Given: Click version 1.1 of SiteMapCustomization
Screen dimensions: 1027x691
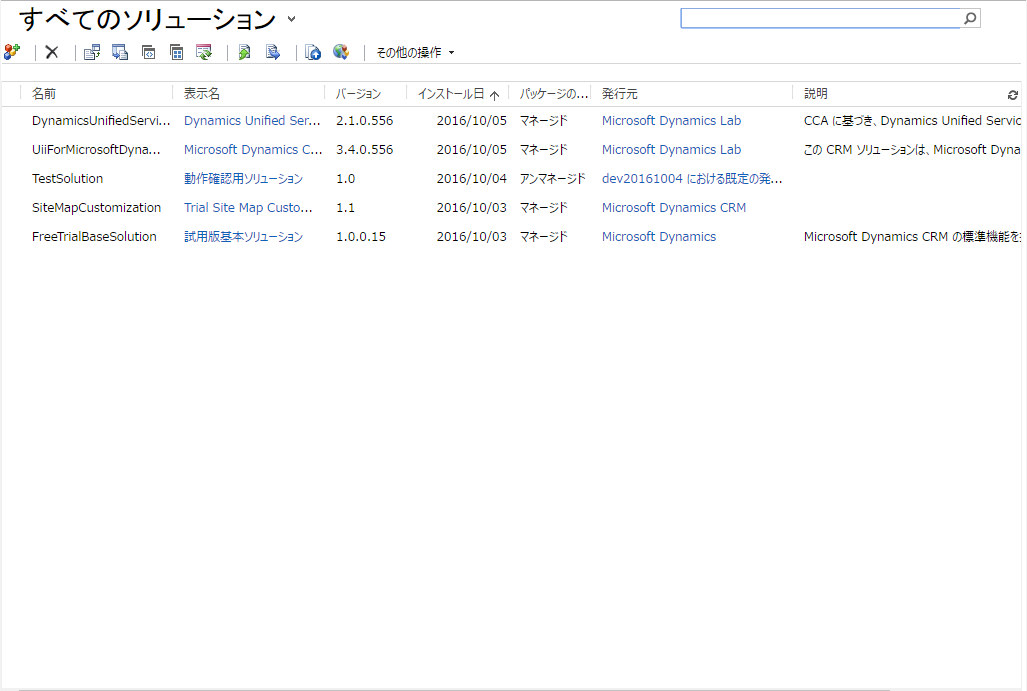Looking at the screenshot, I should 345,208.
